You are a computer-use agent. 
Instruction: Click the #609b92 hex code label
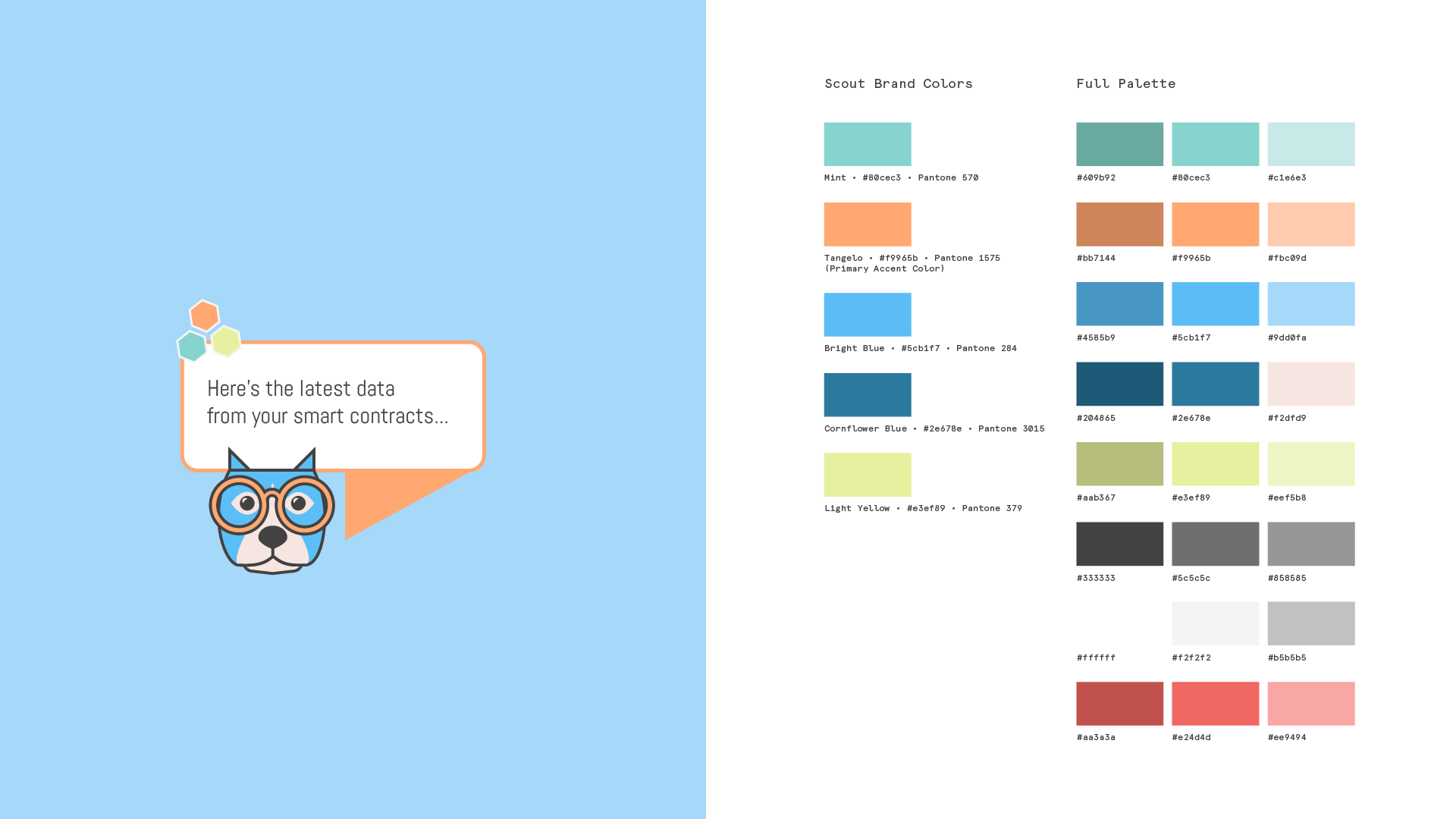pos(1096,177)
